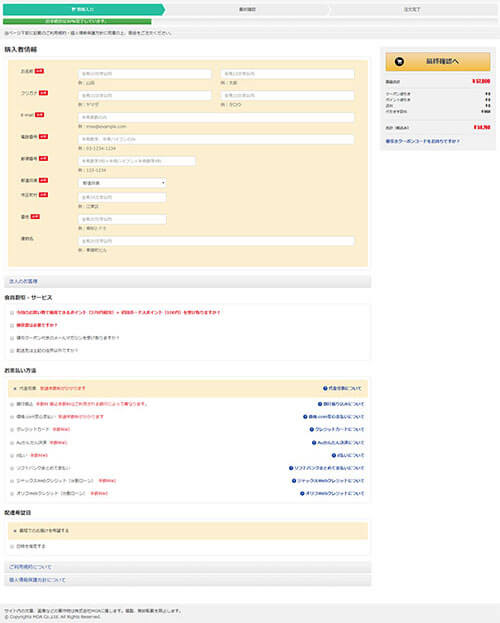Click help icon beside ソフトバンクまとめて支払いについて

(291, 468)
